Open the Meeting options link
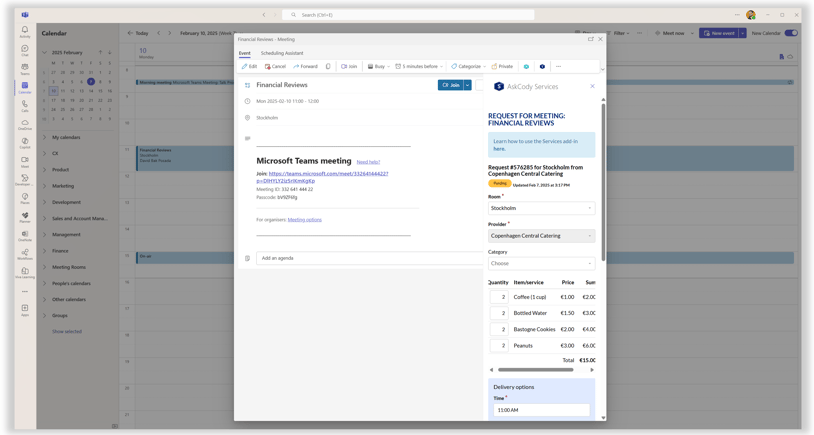814x435 pixels. (305, 220)
